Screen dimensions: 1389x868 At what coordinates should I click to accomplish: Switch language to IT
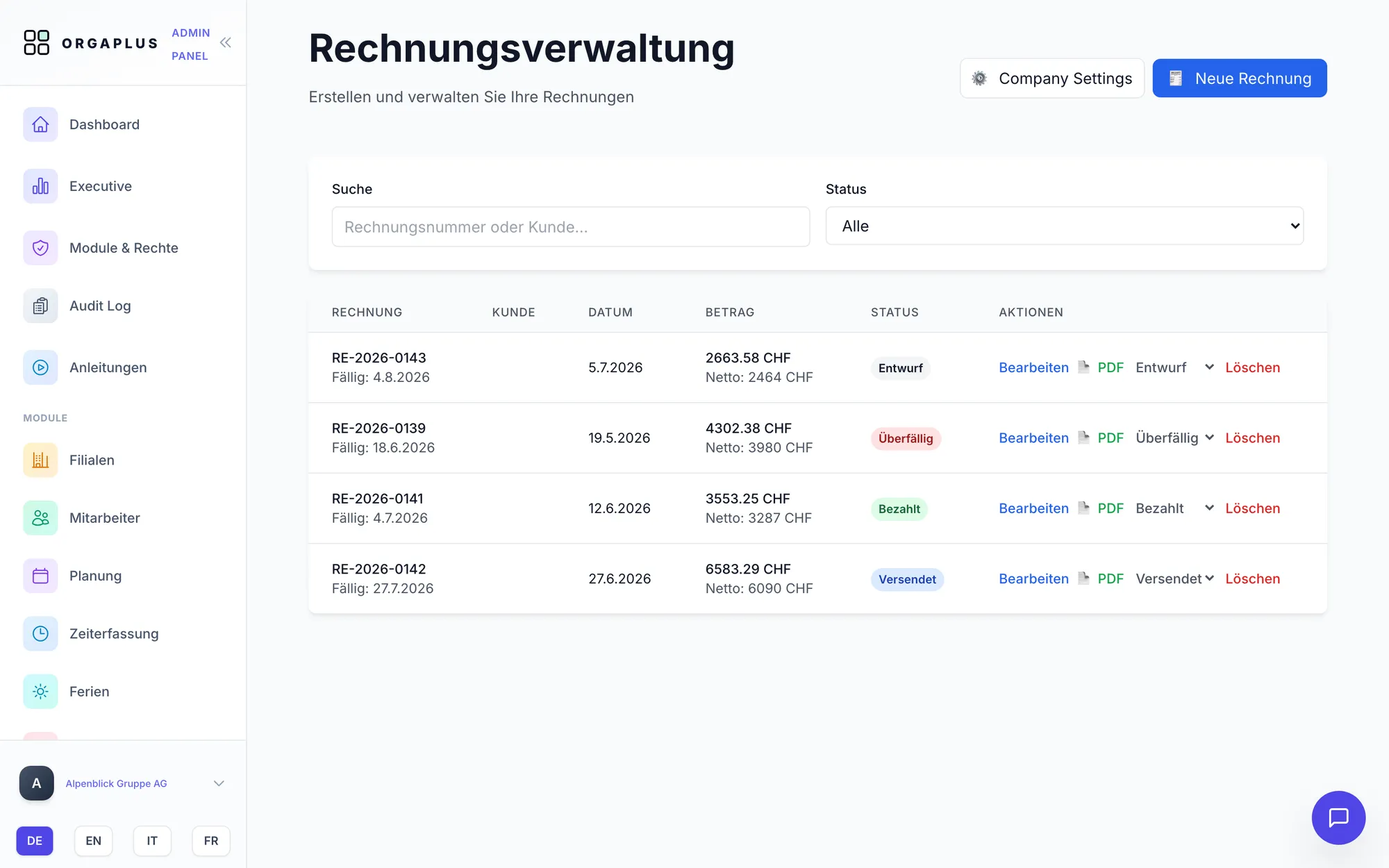(x=152, y=841)
